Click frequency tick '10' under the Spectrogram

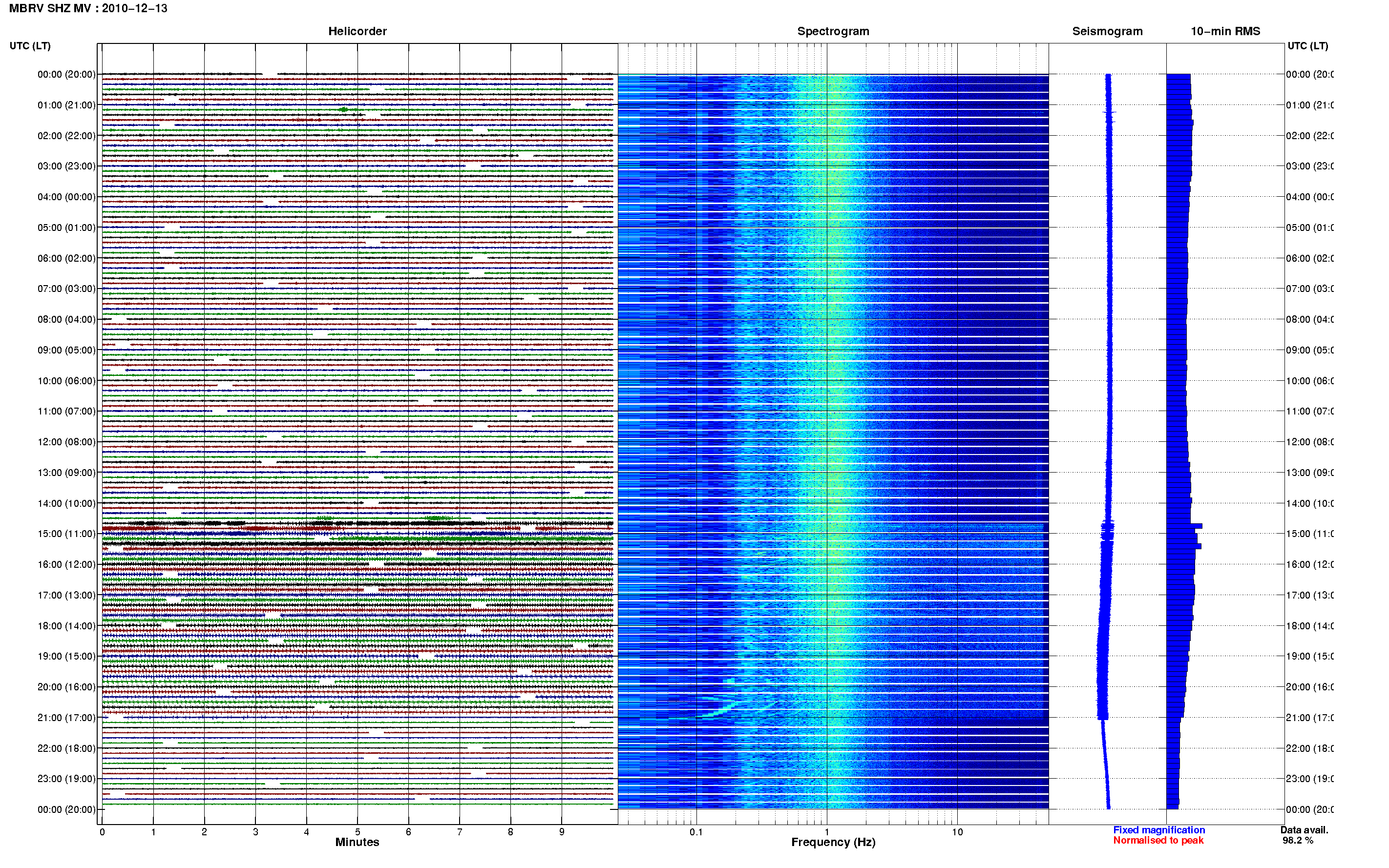pyautogui.click(x=957, y=832)
